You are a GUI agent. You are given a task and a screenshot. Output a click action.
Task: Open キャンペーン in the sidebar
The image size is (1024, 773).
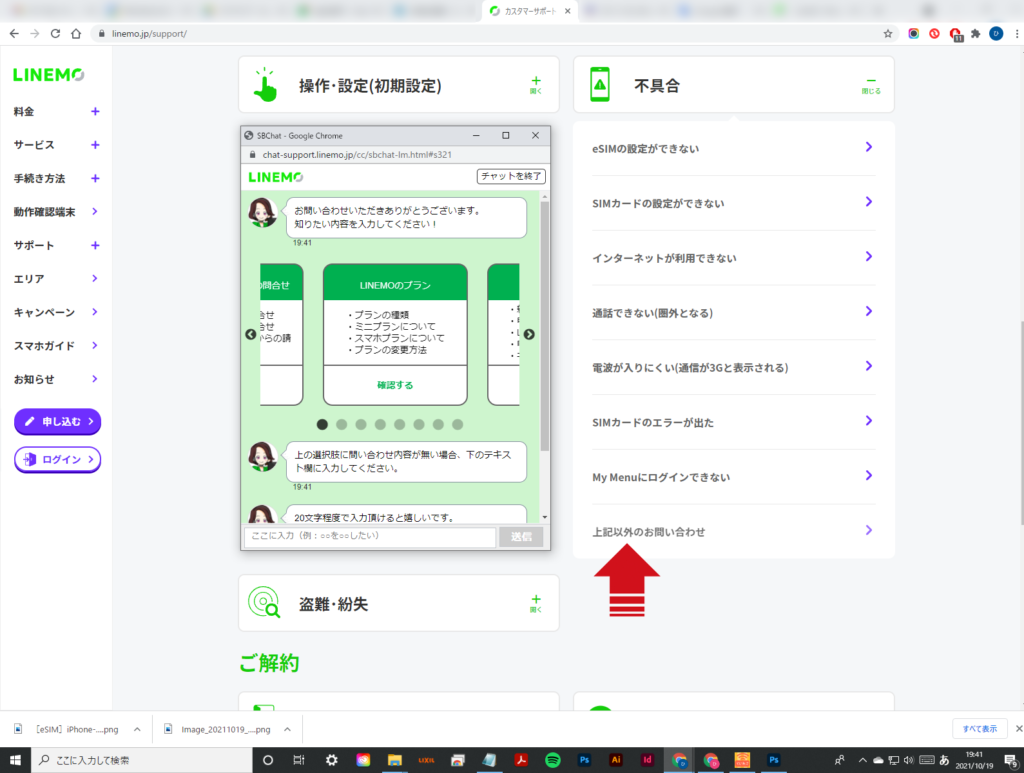pyautogui.click(x=57, y=312)
